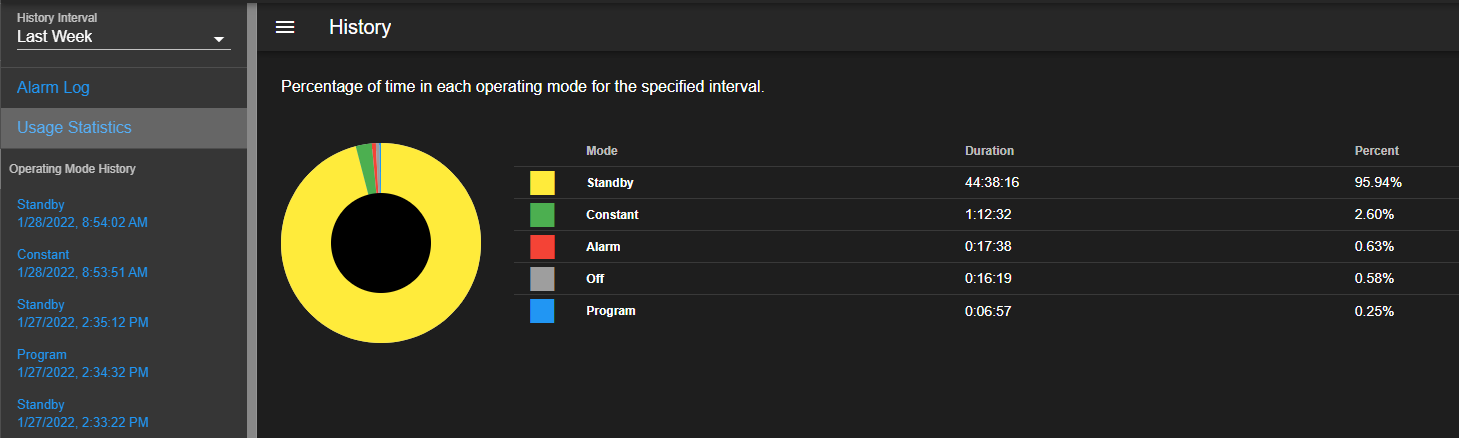This screenshot has height=438, width=1459.
Task: Click the gray Off color swatch
Action: [x=542, y=279]
